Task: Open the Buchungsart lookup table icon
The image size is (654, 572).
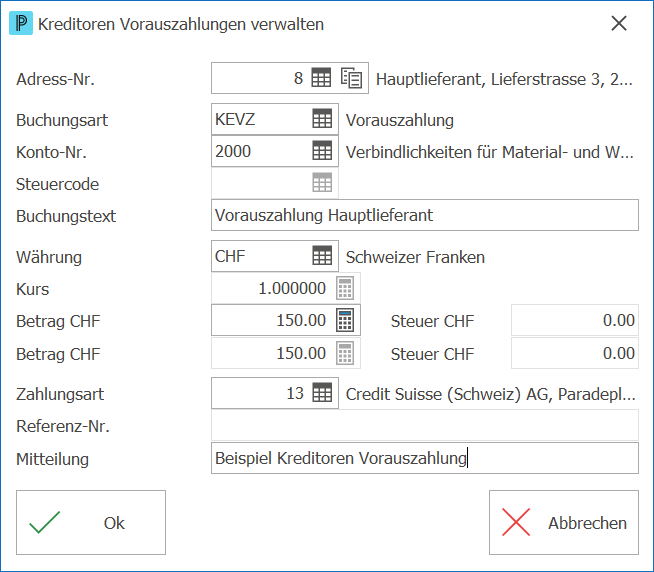Action: (322, 119)
